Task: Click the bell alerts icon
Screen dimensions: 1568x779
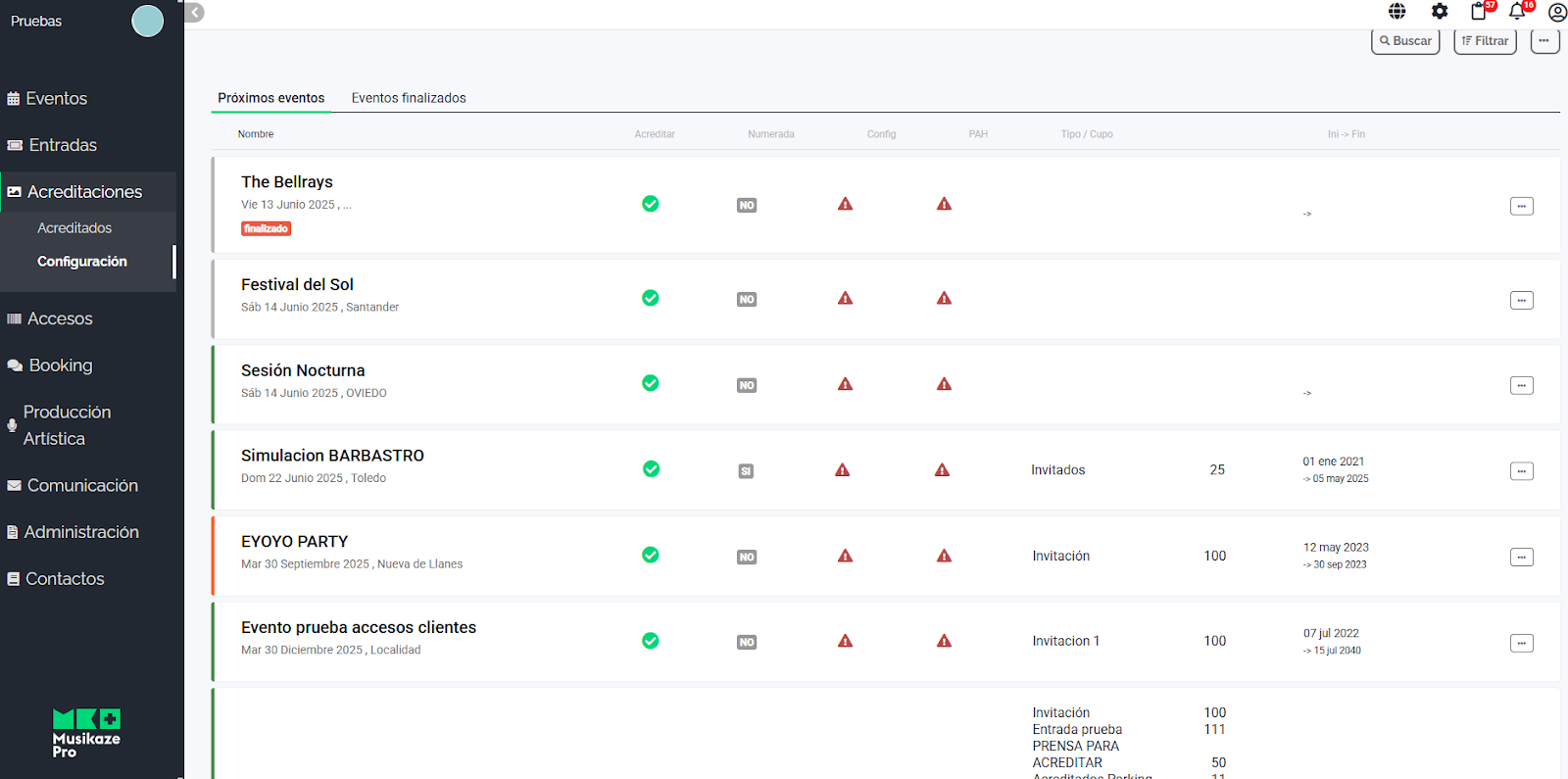Action: click(x=1517, y=12)
